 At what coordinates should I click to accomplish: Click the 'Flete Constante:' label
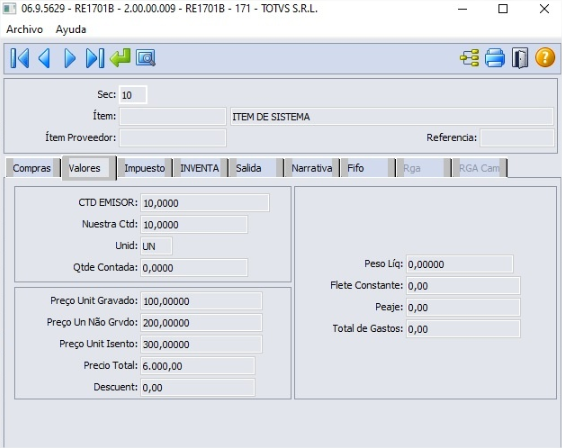[367, 285]
